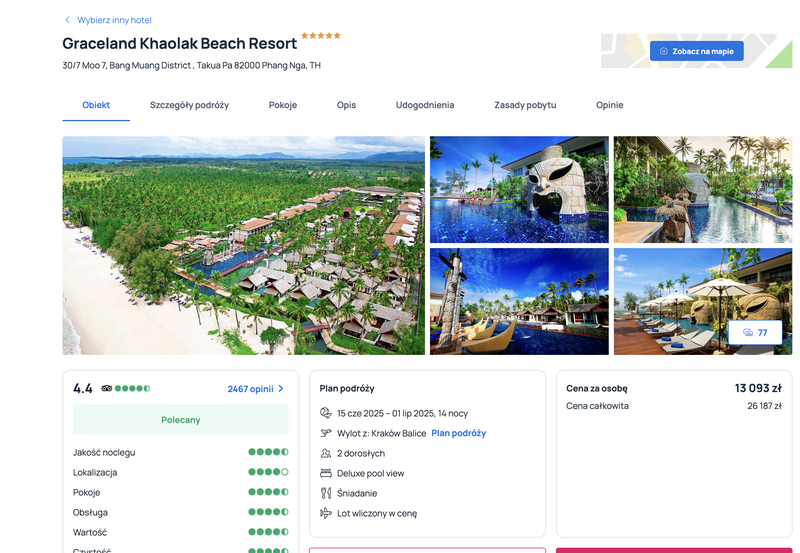Click the bed icon by Deluxe pool view
The width and height of the screenshot is (800, 553).
[x=326, y=473]
